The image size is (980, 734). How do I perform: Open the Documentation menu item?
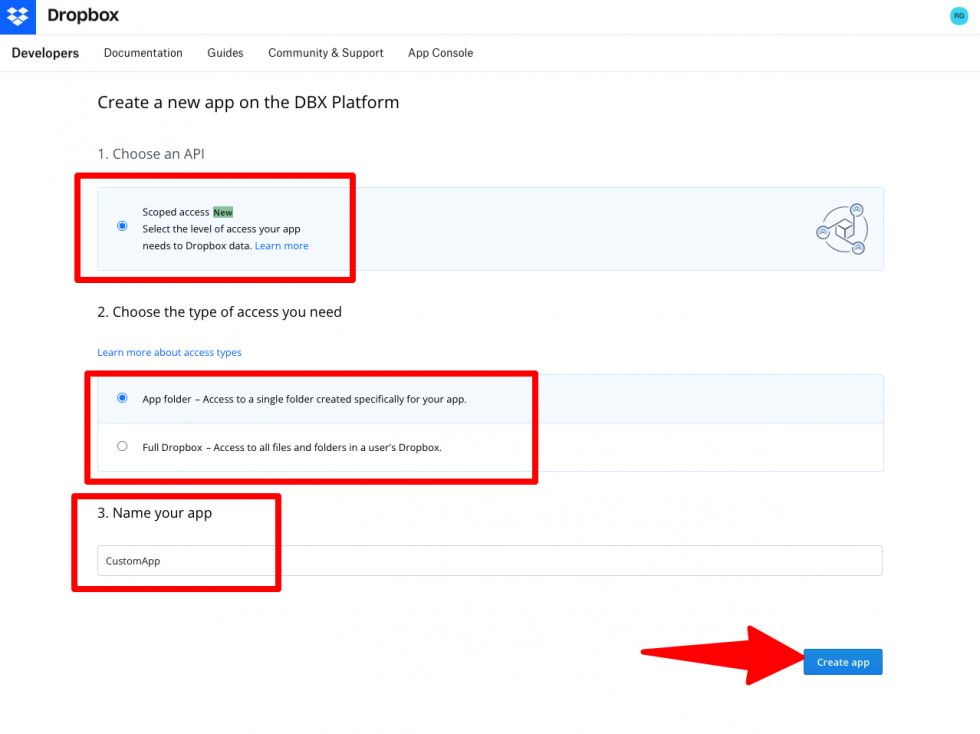pyautogui.click(x=143, y=53)
